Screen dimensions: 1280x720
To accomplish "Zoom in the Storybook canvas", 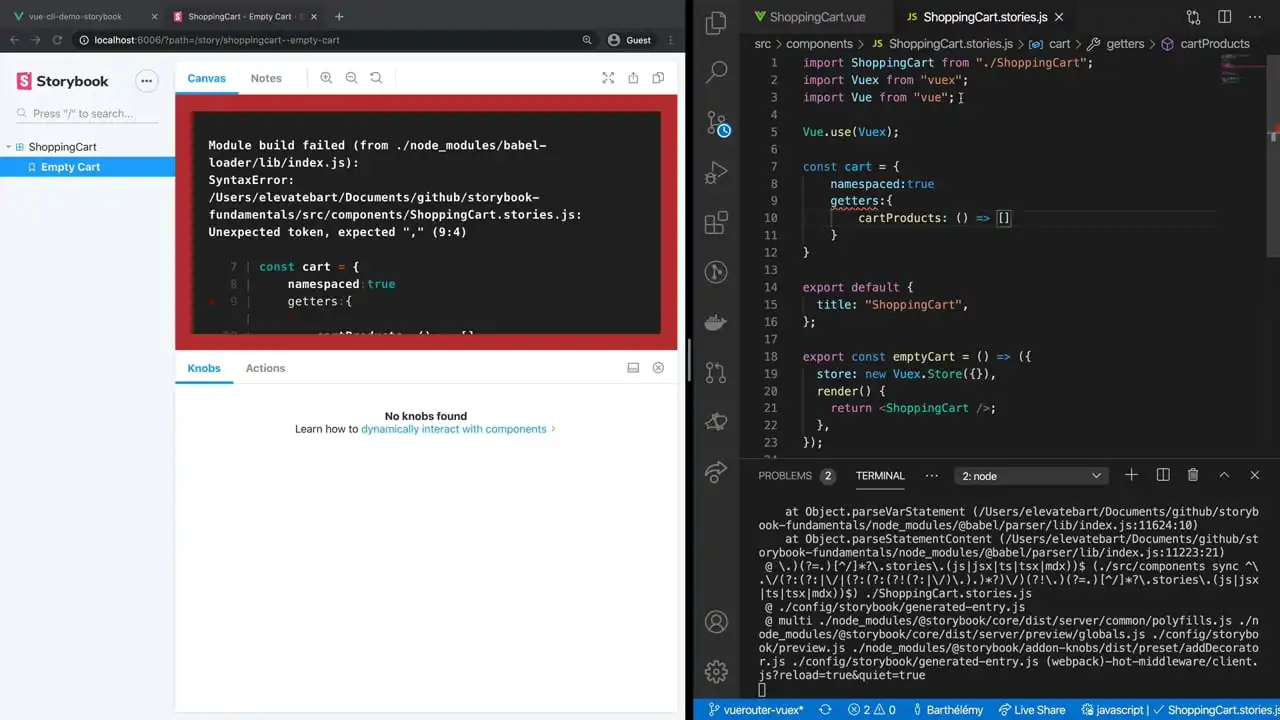I will [326, 78].
